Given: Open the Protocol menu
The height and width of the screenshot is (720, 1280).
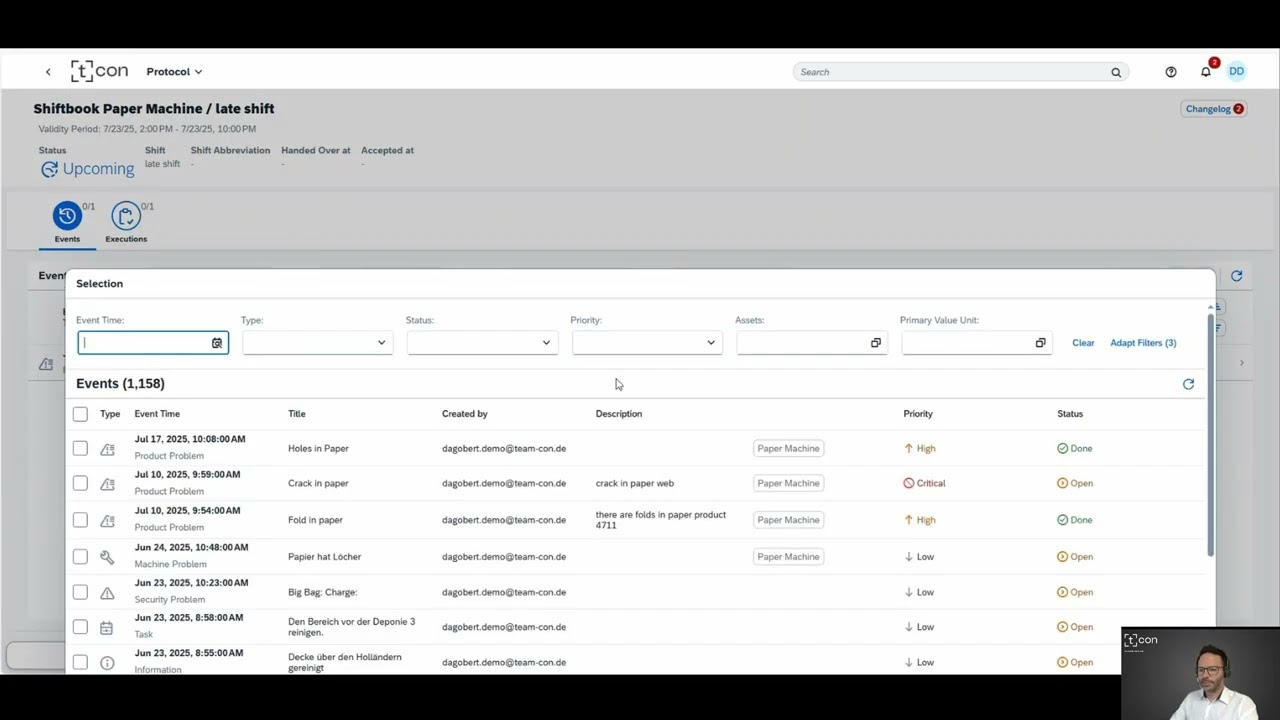Looking at the screenshot, I should click(x=173, y=71).
